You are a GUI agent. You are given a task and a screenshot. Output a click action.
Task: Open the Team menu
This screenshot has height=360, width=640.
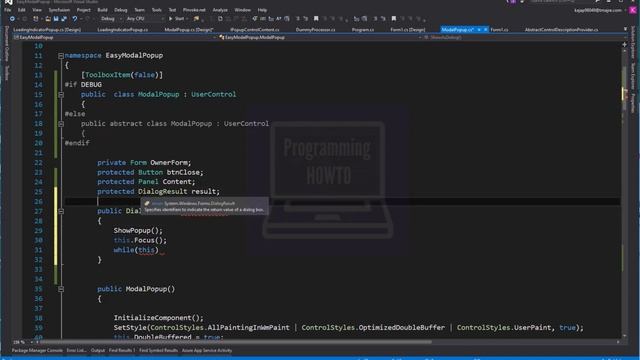click(140, 10)
